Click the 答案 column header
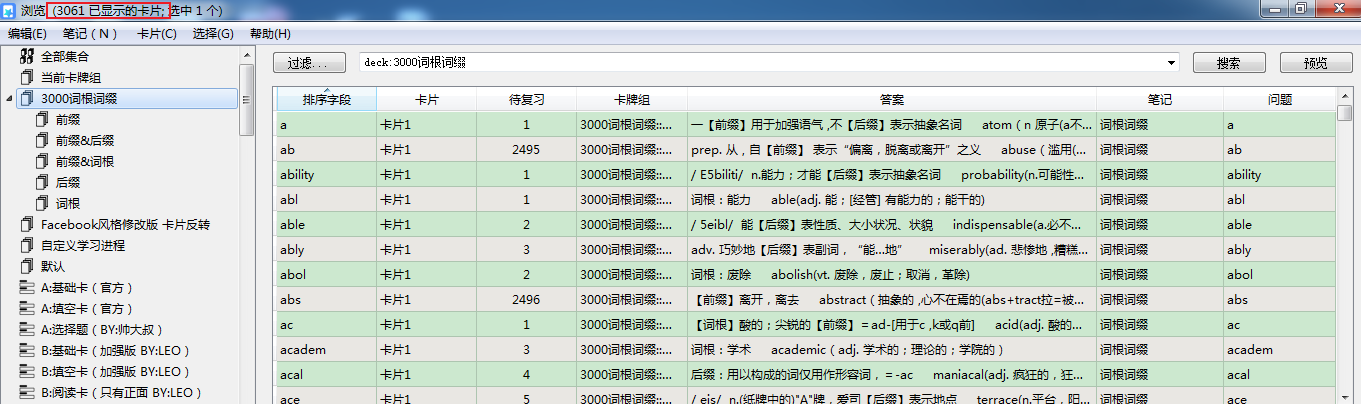1361x404 pixels. pyautogui.click(x=892, y=100)
